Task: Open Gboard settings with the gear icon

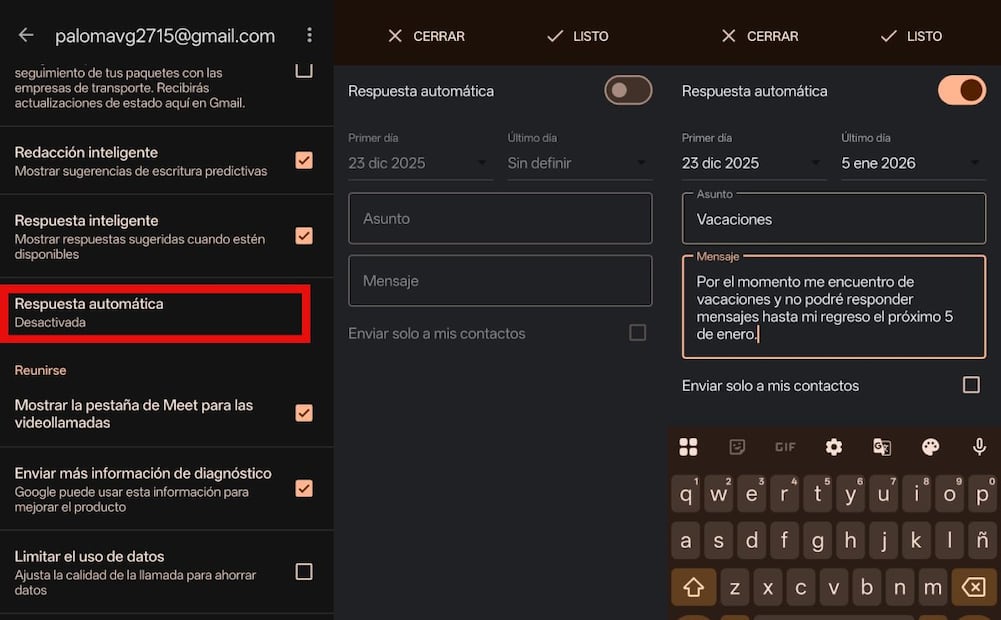Action: point(833,447)
